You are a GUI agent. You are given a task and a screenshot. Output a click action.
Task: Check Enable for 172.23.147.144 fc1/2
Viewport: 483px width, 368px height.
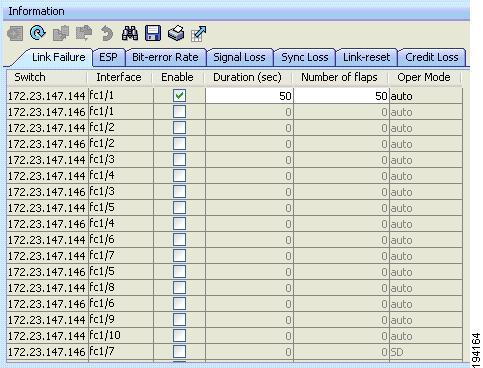pyautogui.click(x=179, y=128)
